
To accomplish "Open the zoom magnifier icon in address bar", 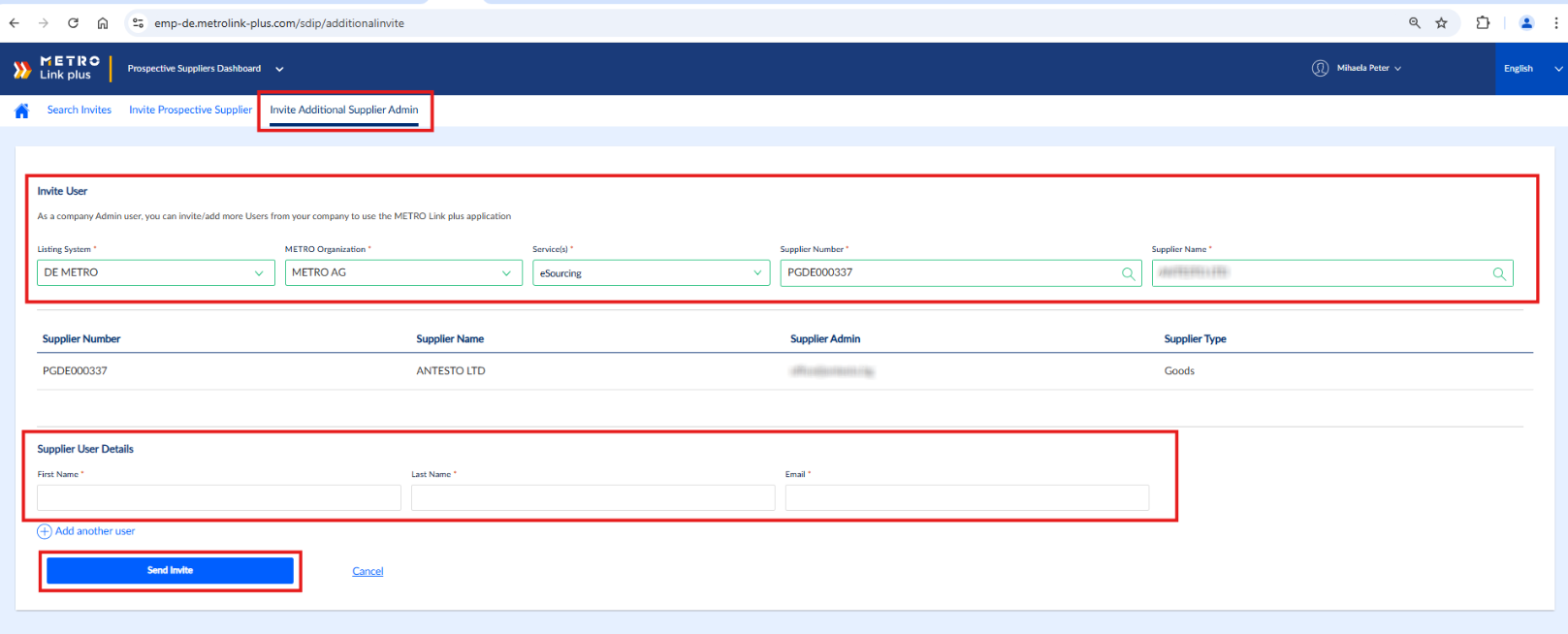I will [x=1415, y=23].
